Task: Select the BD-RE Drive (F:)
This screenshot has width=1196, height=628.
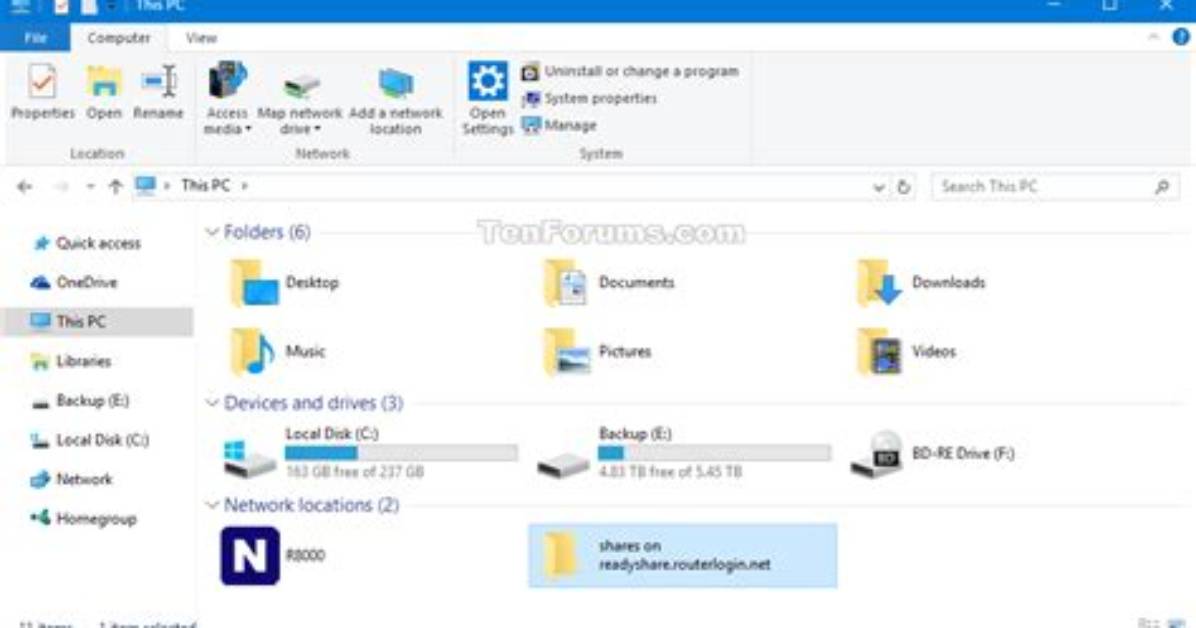Action: [933, 454]
